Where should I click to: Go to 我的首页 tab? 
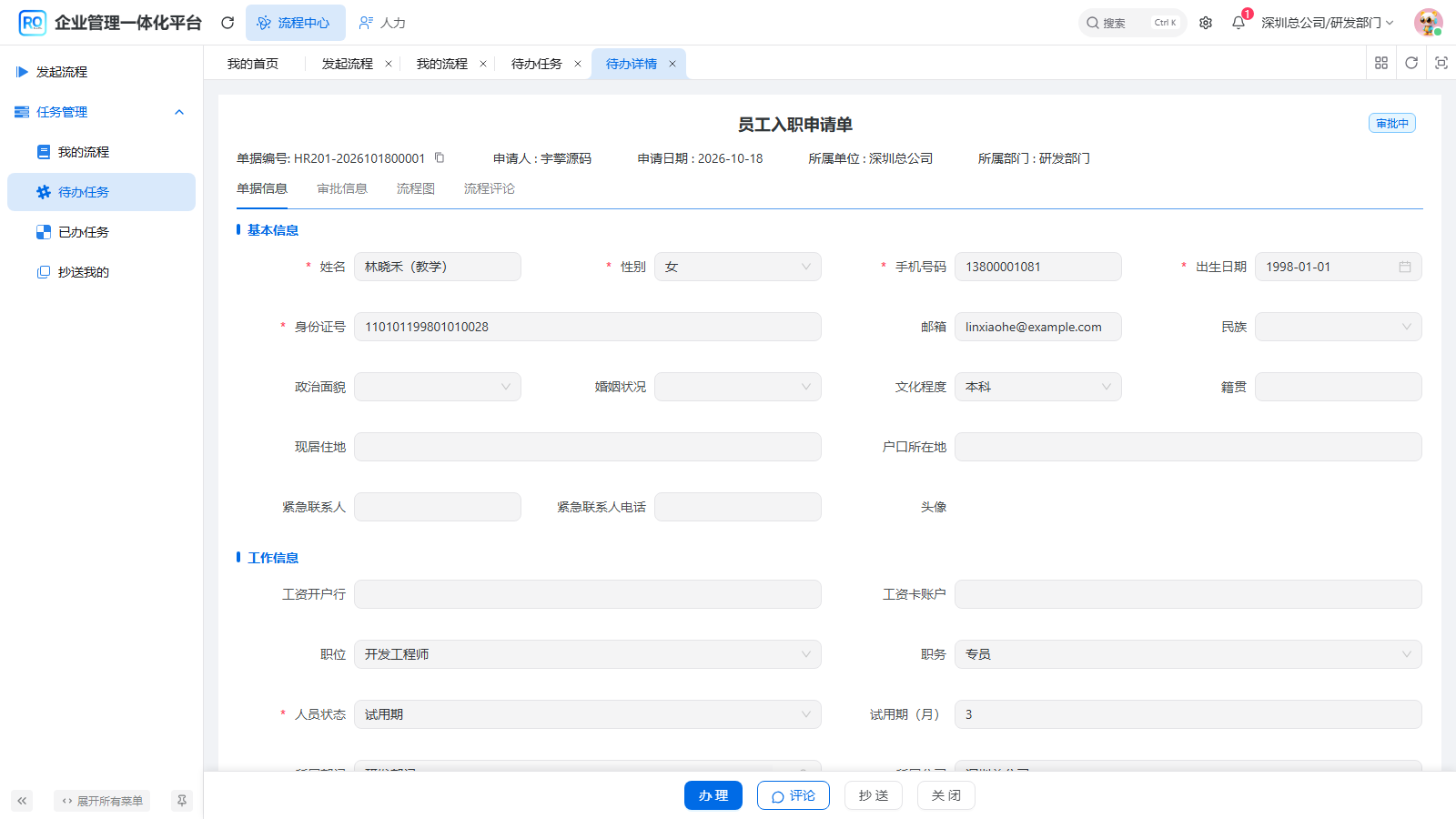pyautogui.click(x=253, y=64)
